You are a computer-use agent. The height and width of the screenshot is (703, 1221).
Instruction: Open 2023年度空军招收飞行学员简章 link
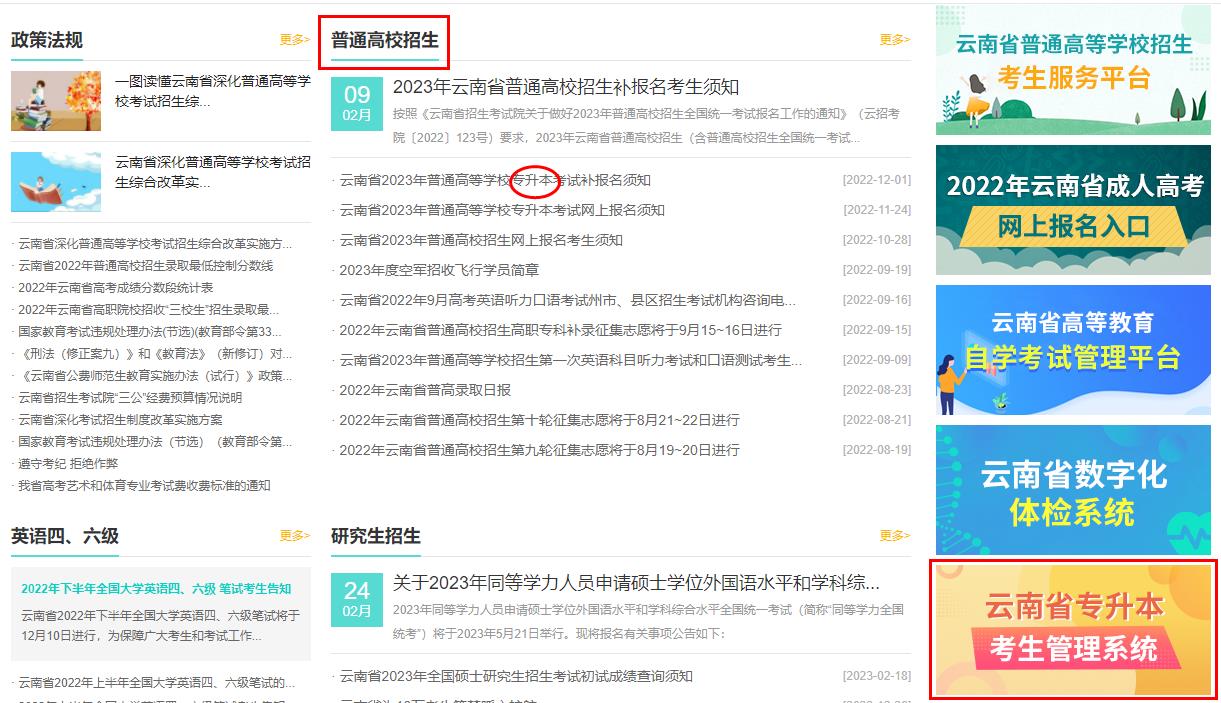(439, 270)
